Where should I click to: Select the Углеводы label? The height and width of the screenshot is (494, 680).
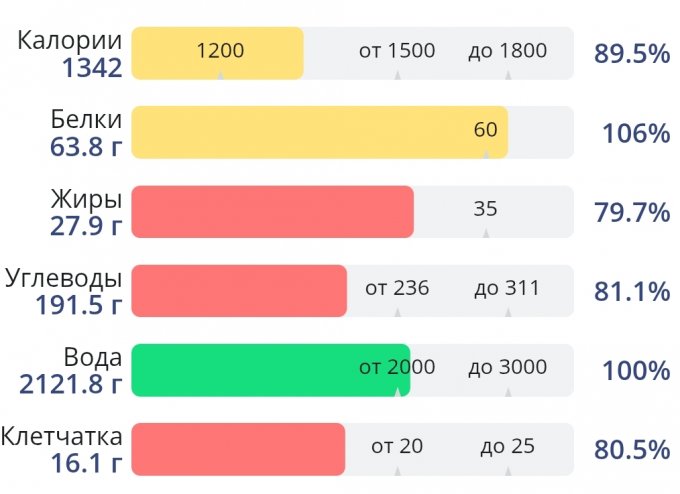[x=65, y=278]
